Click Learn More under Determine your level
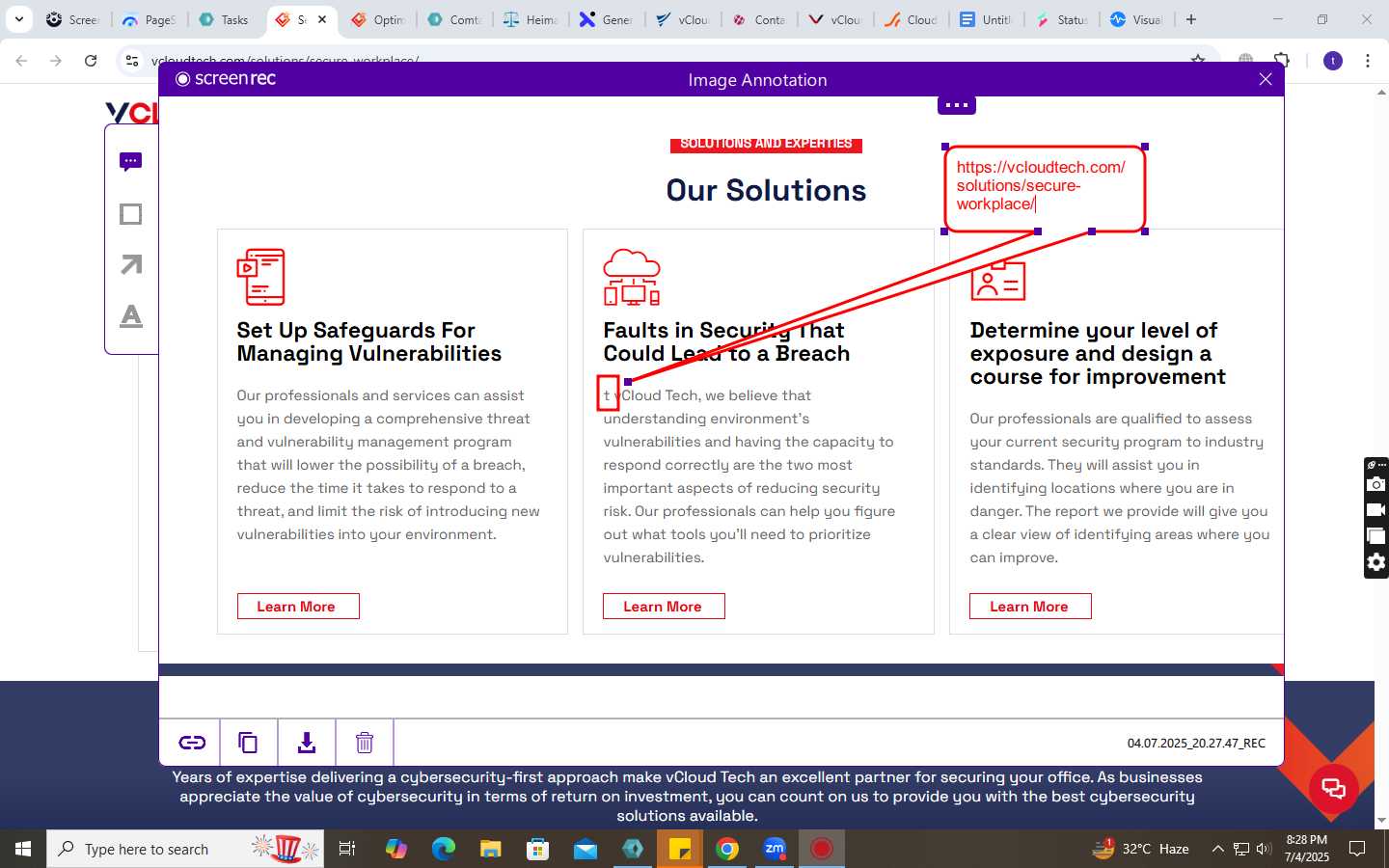1389x868 pixels. pos(1030,607)
